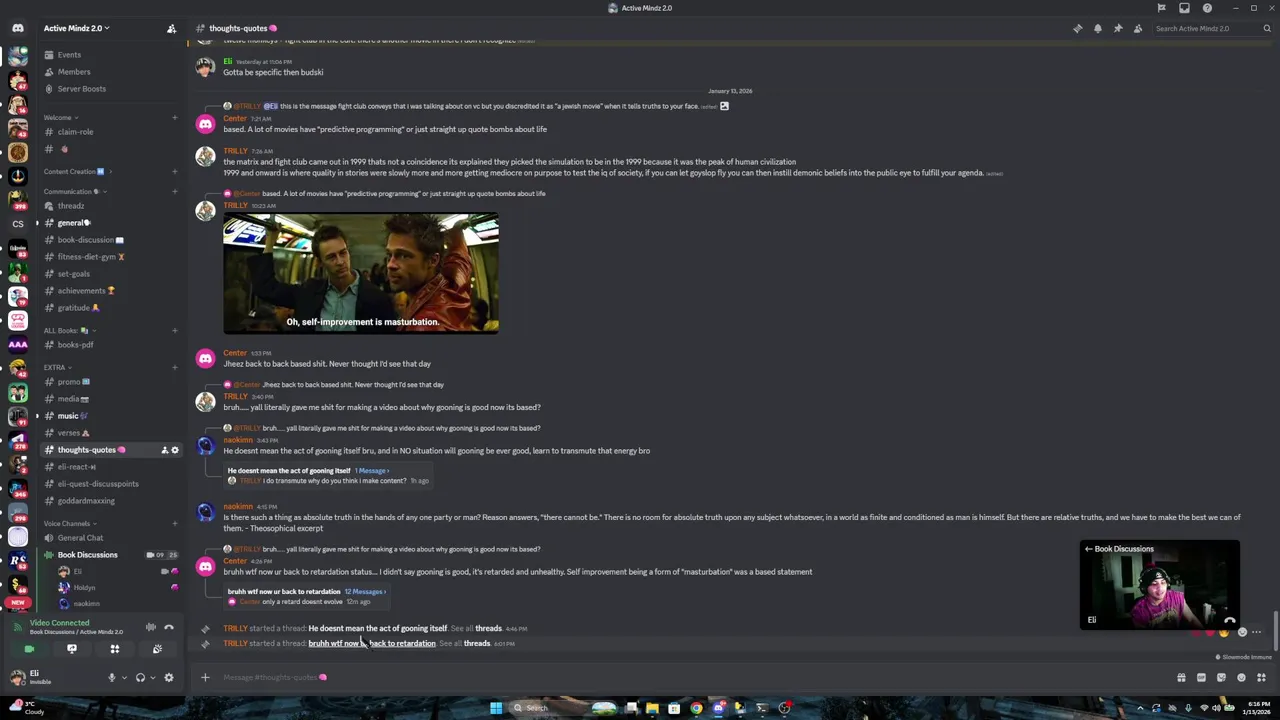The height and width of the screenshot is (720, 1280).
Task: Open the sticker picker
Action: click(1221, 677)
